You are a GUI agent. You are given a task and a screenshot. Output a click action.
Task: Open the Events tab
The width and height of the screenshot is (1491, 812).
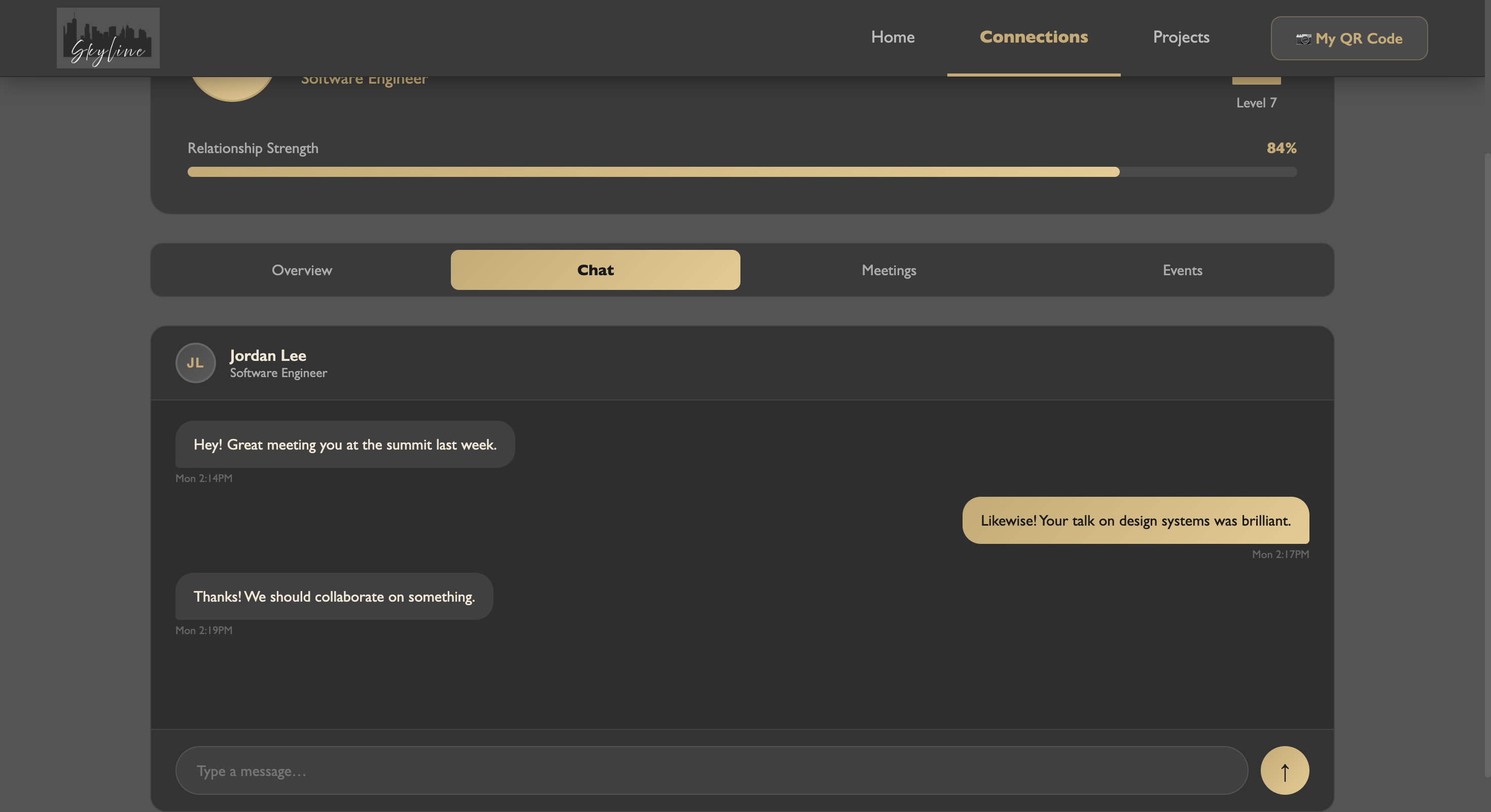pos(1182,270)
